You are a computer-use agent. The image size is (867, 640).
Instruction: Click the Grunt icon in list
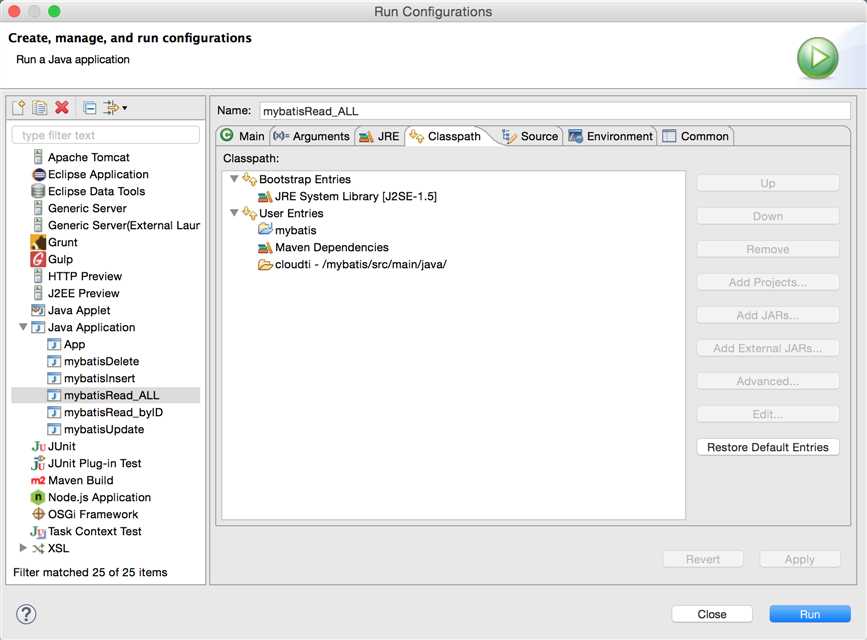[x=38, y=242]
